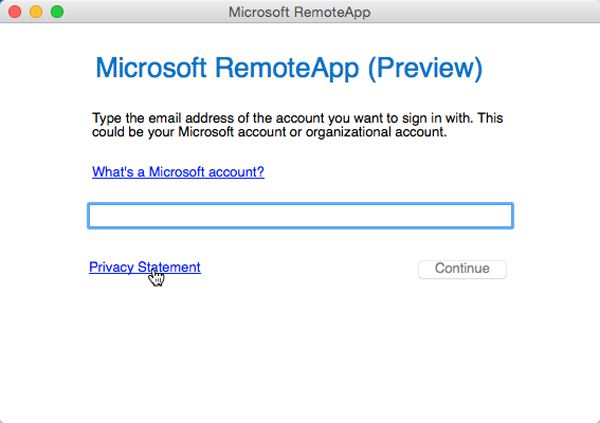Open the Privacy Statement link
Viewport: 600px width, 423px height.
(x=145, y=267)
